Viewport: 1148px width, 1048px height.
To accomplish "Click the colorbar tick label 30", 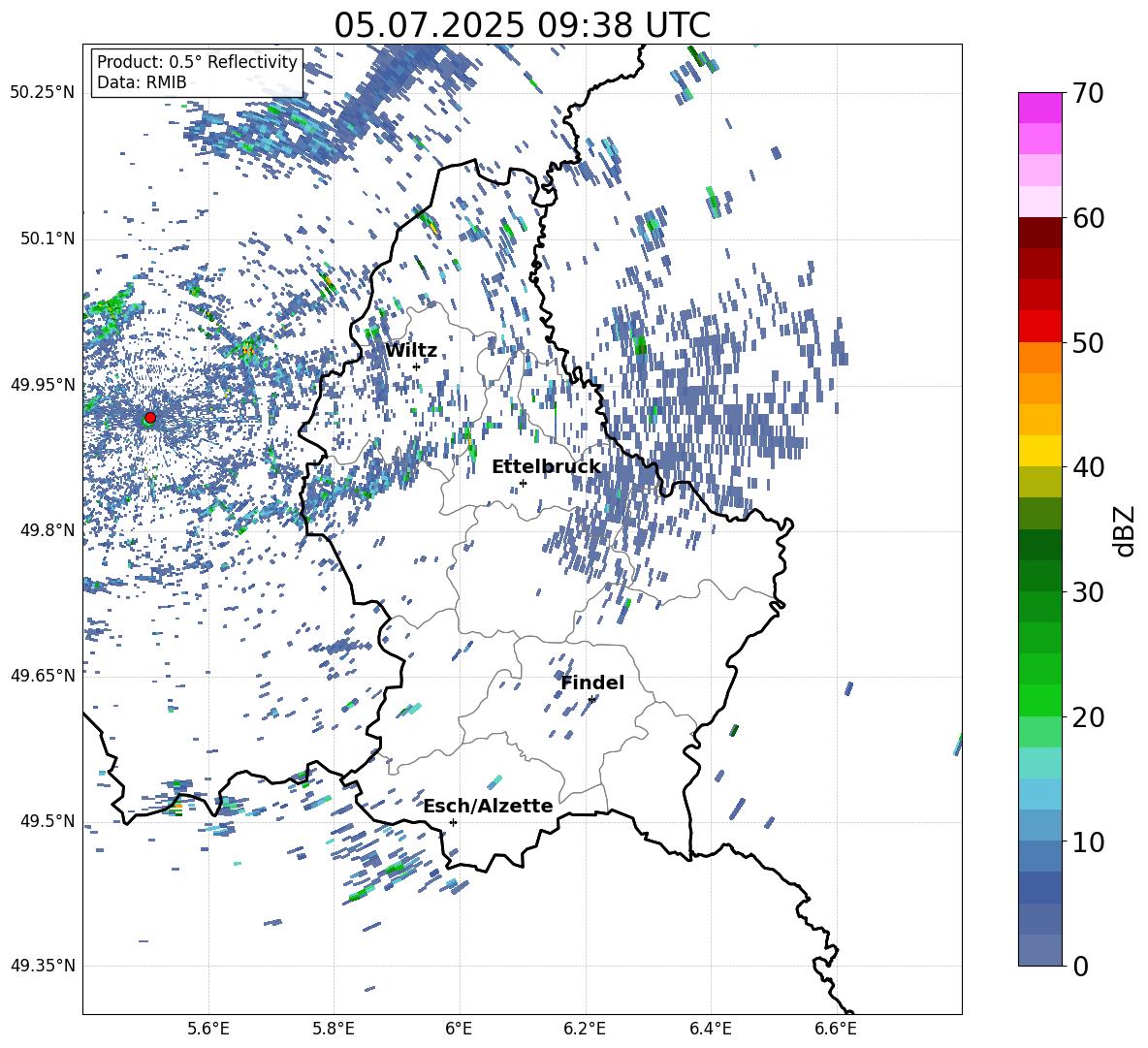I will [1088, 592].
